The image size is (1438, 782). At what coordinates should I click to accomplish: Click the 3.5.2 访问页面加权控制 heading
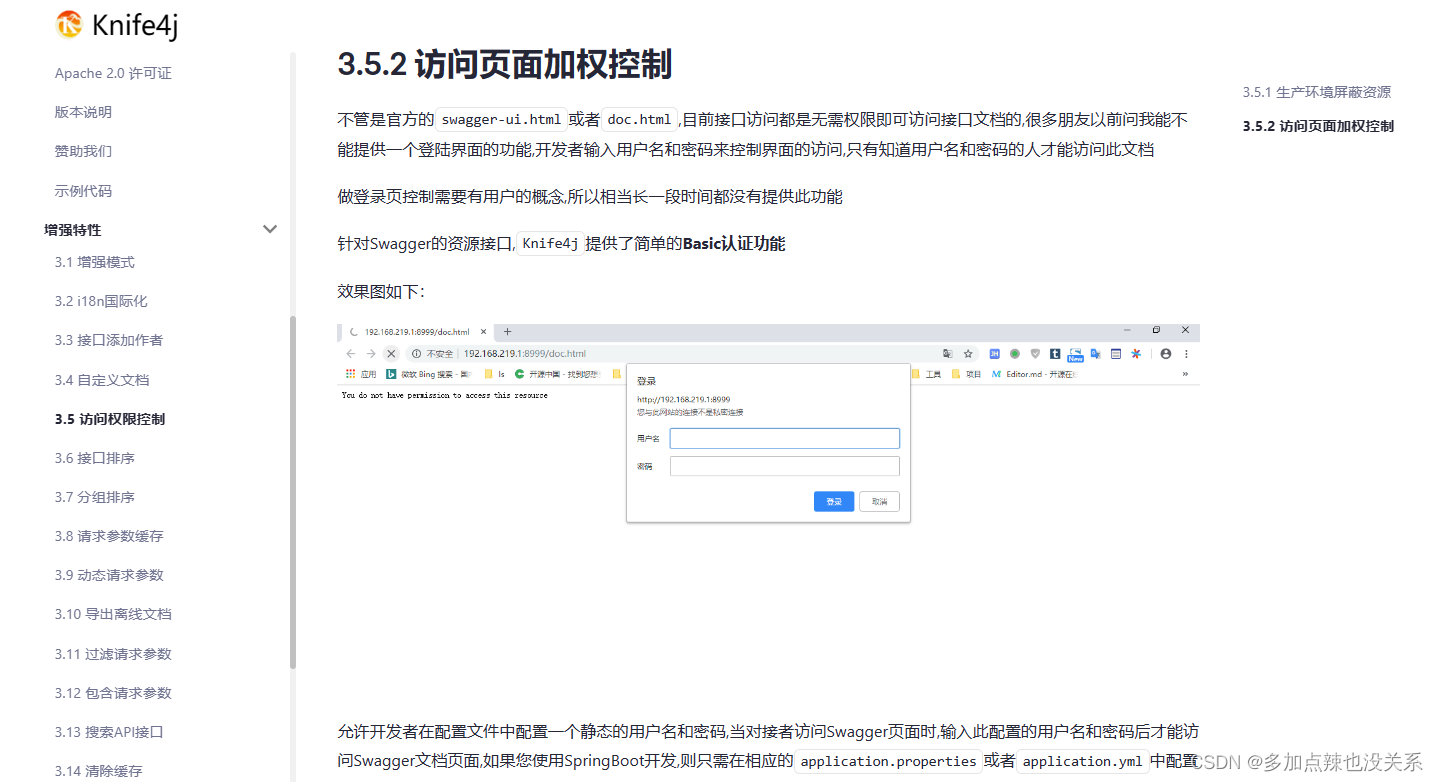click(505, 65)
